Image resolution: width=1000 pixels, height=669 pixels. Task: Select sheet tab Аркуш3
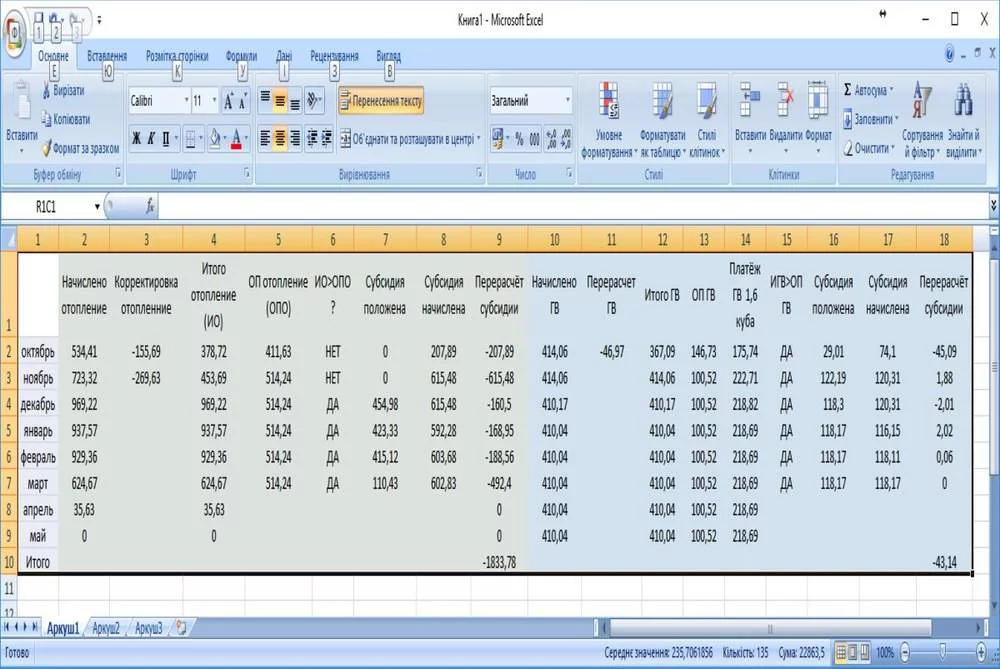[x=148, y=629]
